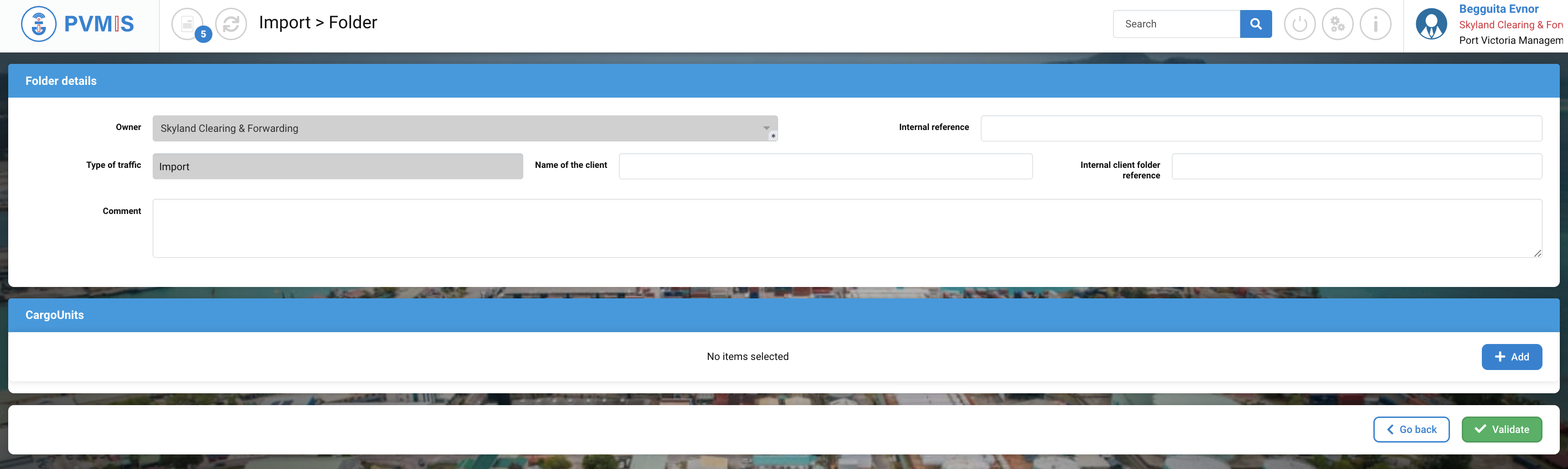Click the information icon

(x=1376, y=24)
